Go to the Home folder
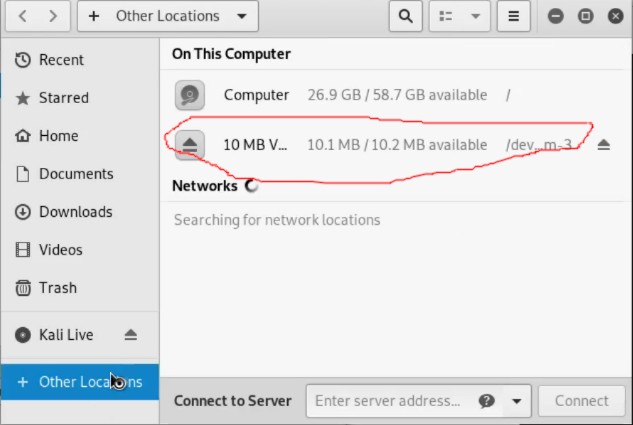Screen dimensions: 633x425 tap(58, 136)
